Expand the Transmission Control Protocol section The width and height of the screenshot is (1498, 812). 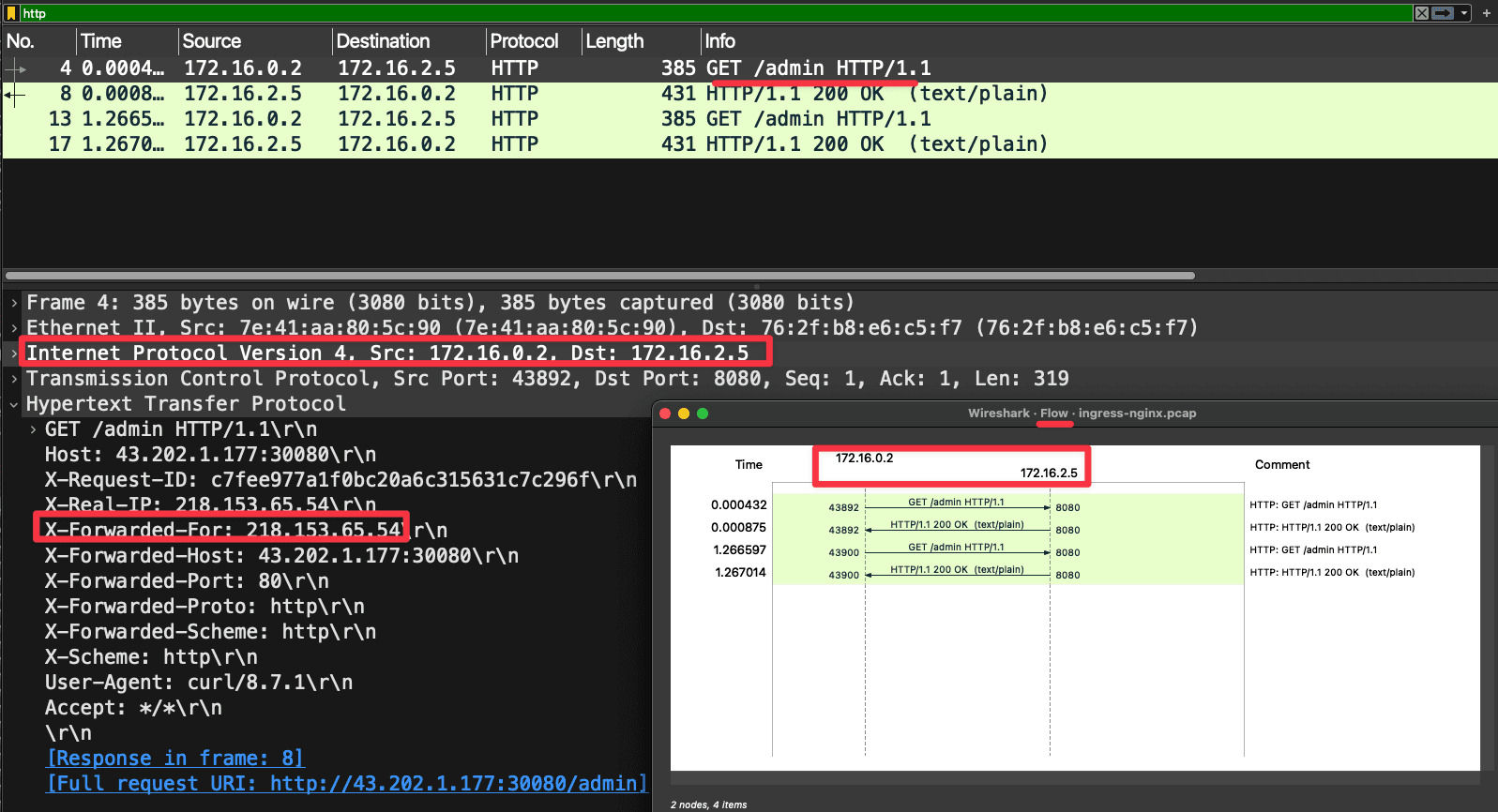click(14, 379)
